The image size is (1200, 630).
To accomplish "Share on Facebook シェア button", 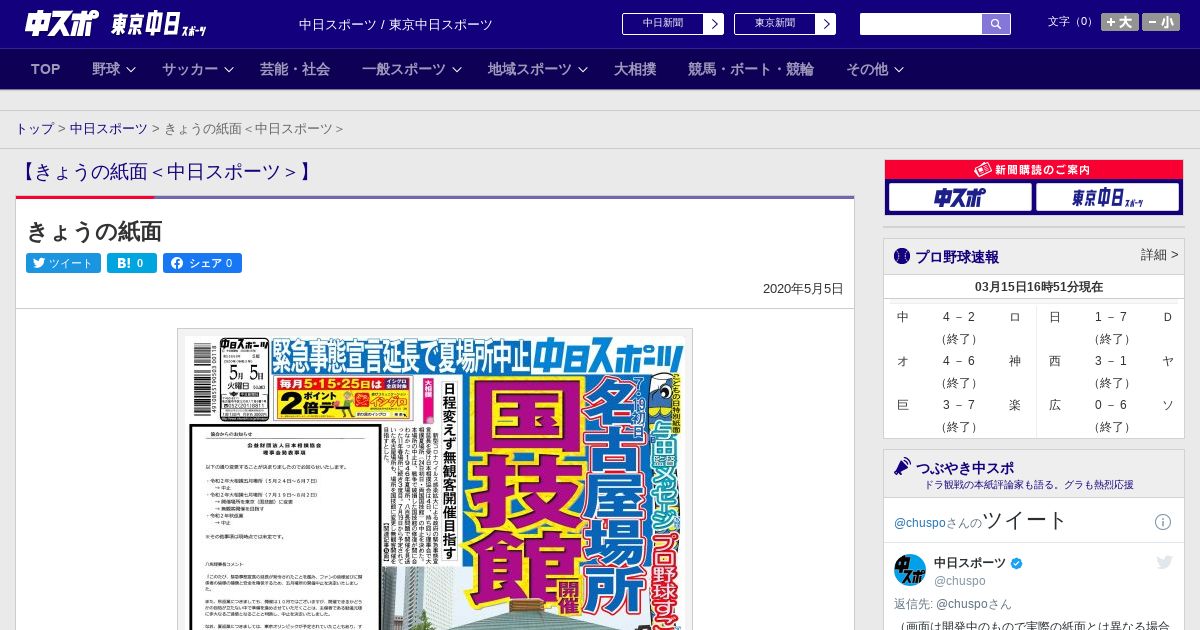I will click(x=202, y=263).
